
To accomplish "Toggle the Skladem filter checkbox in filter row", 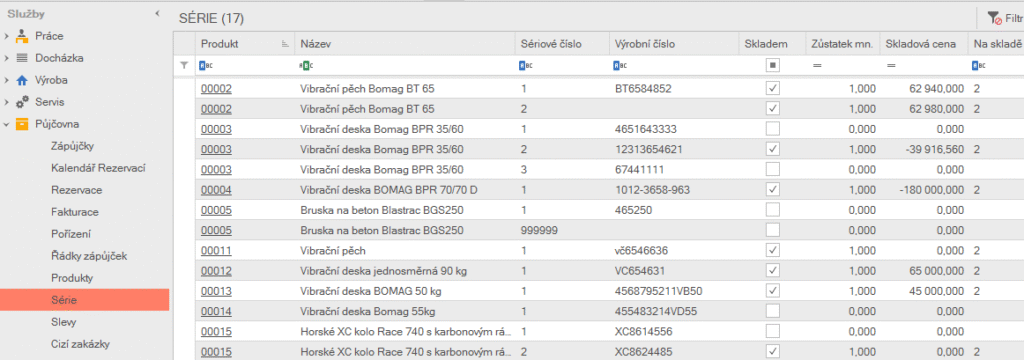I will pos(773,65).
